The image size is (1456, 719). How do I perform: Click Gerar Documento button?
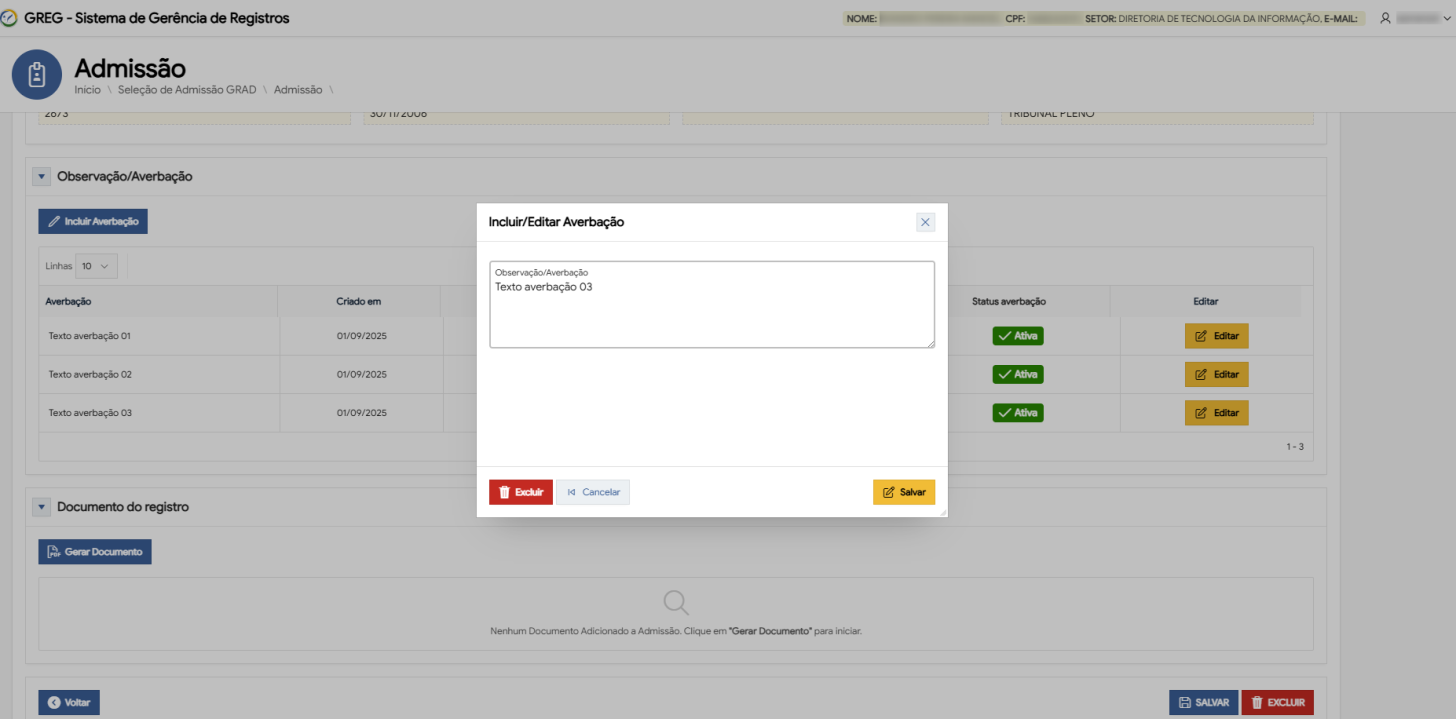pos(95,552)
